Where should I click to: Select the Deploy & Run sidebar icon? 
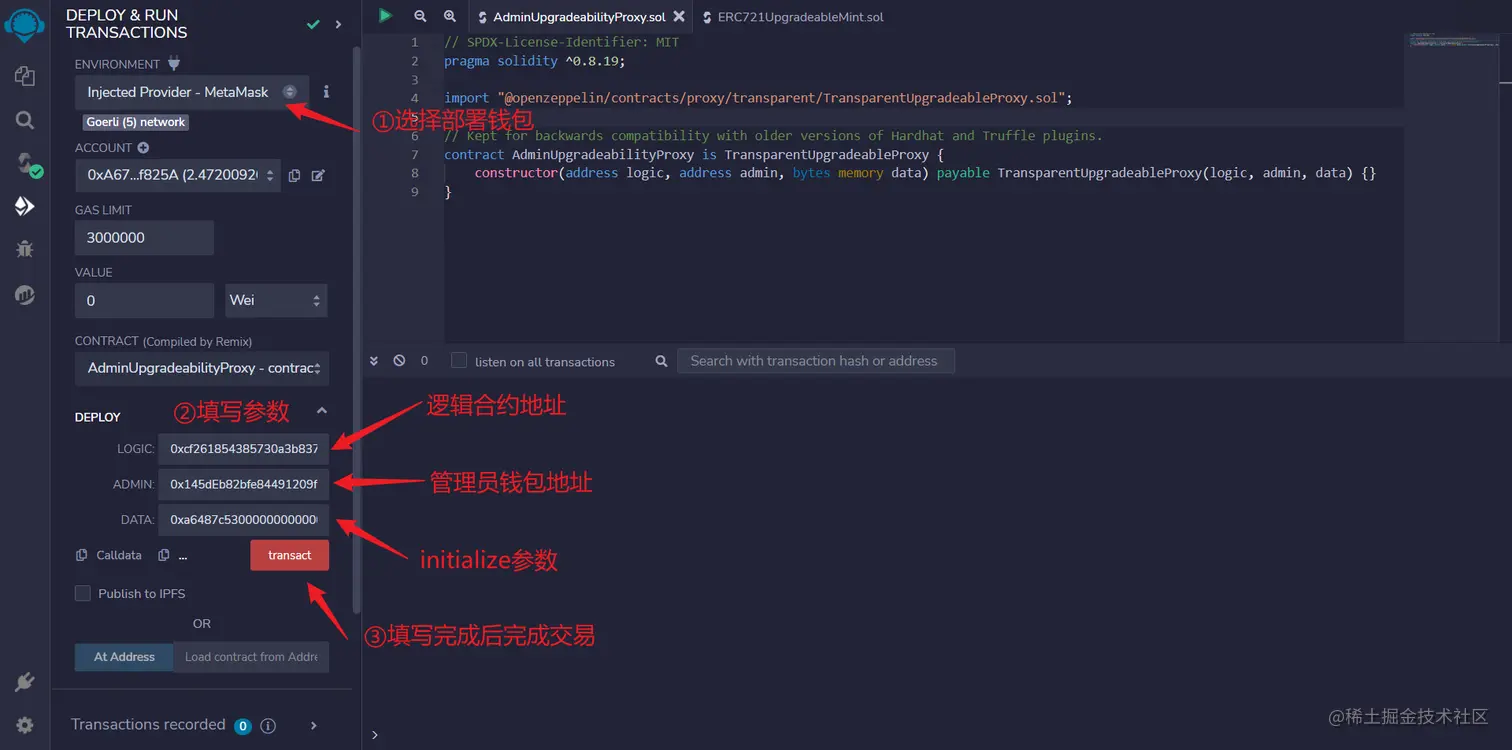tap(25, 206)
